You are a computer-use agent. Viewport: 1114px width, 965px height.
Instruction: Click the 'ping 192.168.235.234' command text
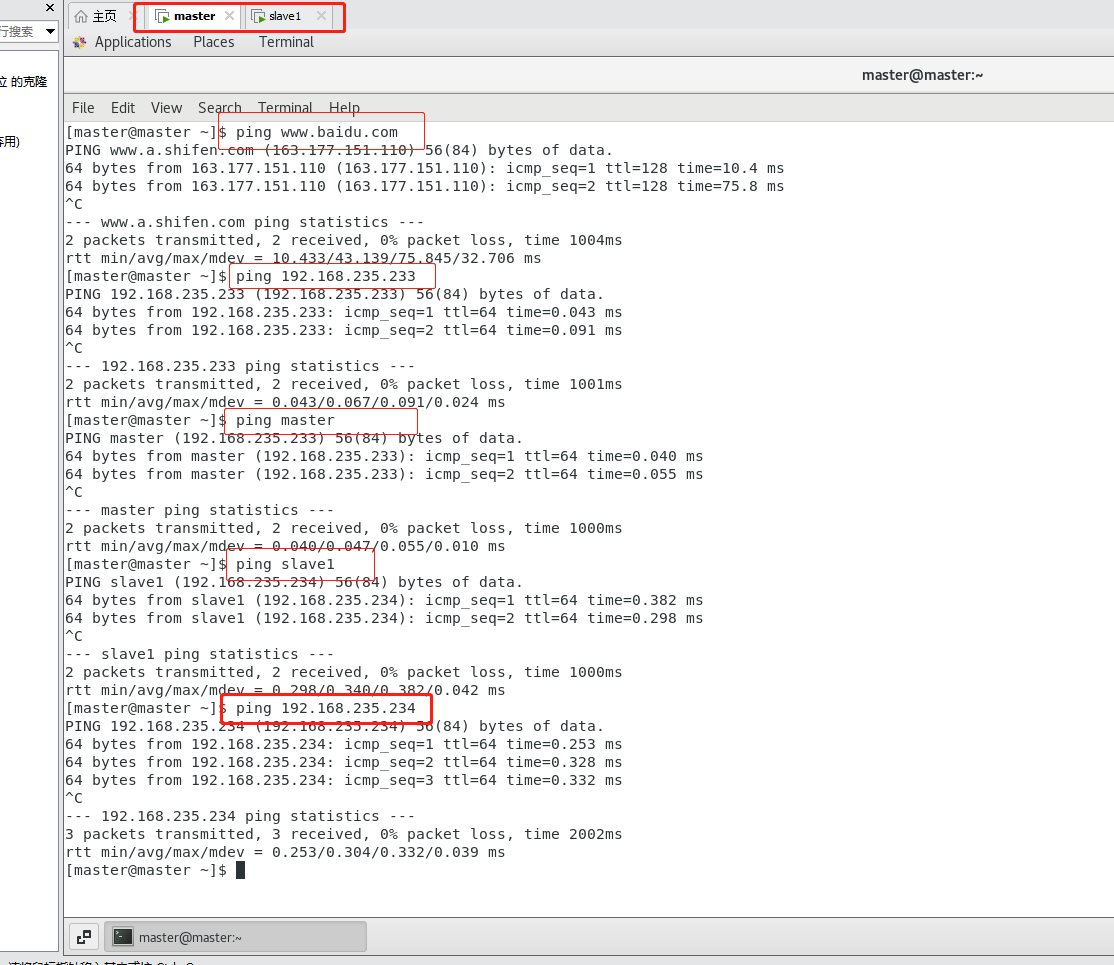[325, 708]
